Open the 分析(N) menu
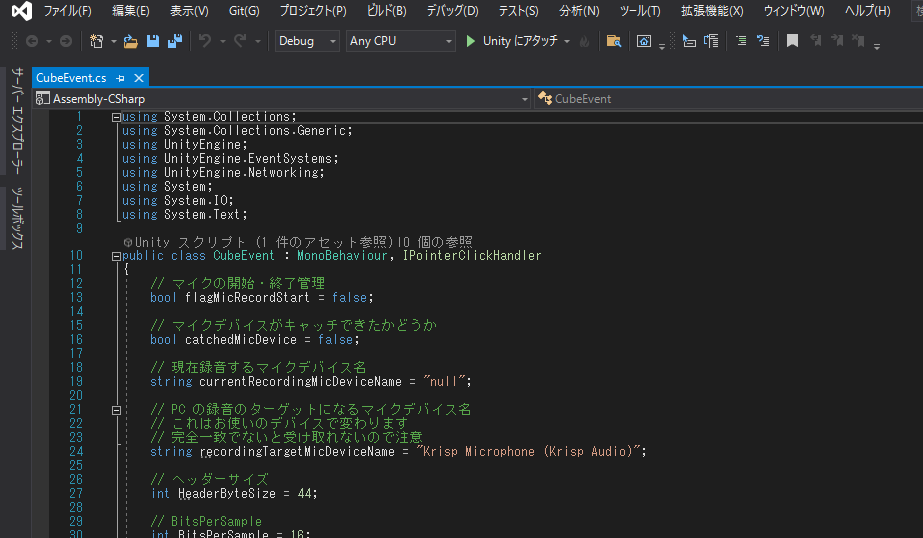The height and width of the screenshot is (538, 923). pyautogui.click(x=579, y=11)
